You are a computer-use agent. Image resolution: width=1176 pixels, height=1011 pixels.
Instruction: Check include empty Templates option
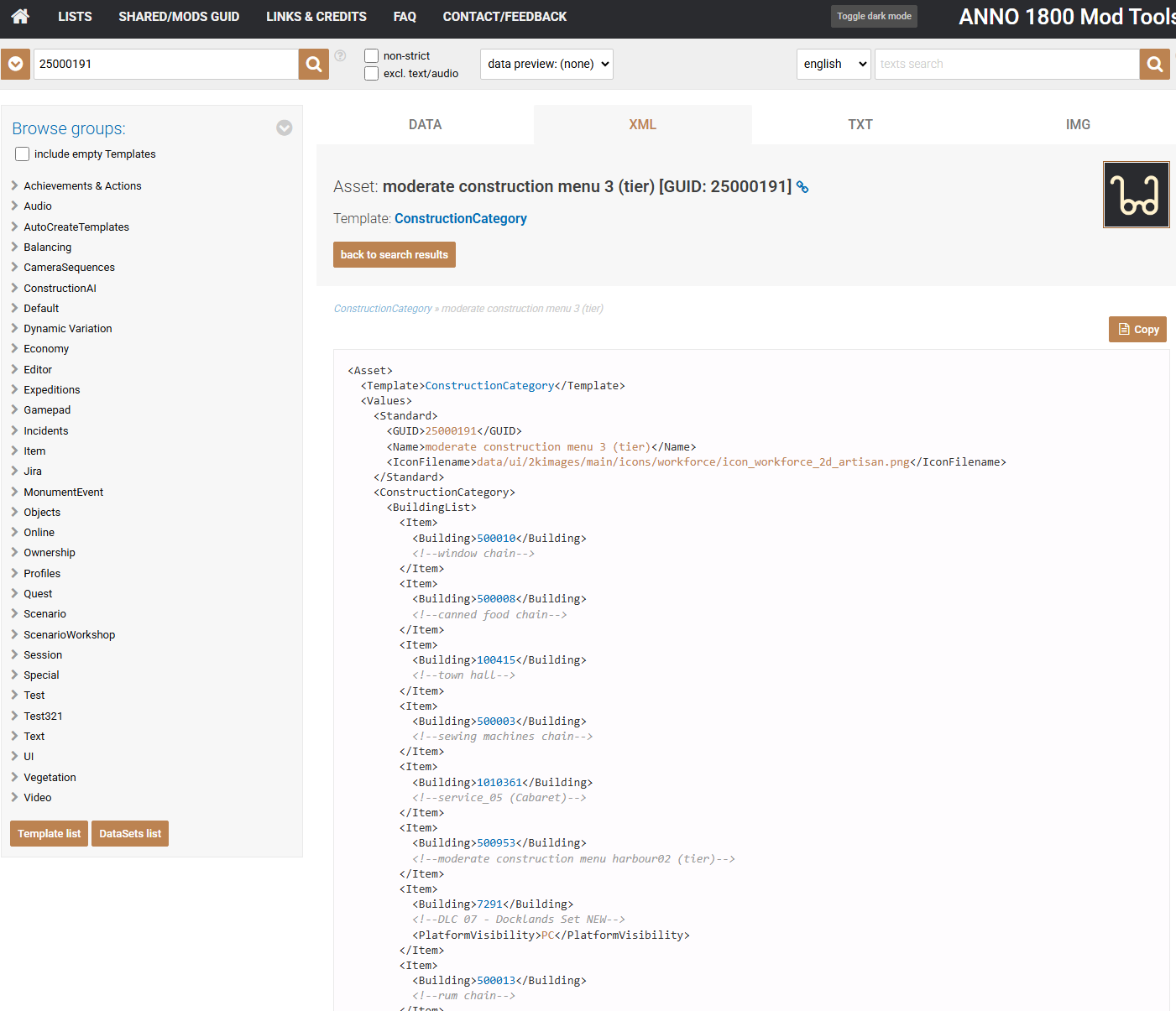click(x=23, y=154)
